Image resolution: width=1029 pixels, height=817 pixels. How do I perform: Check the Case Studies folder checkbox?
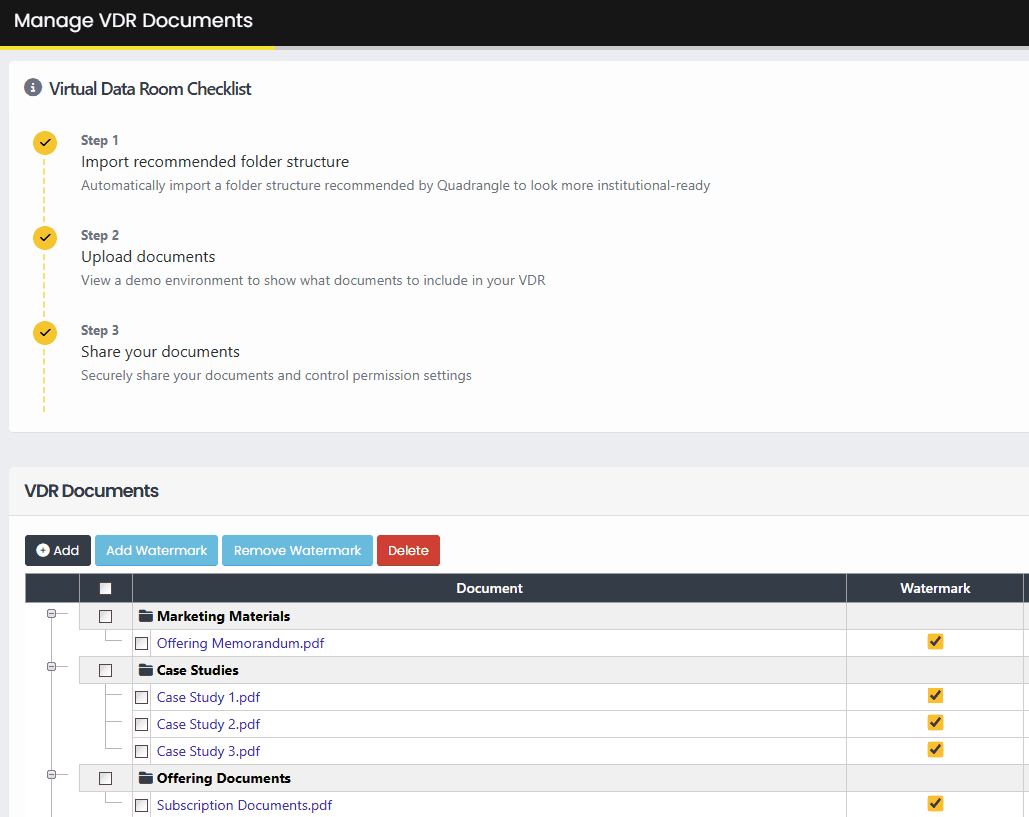click(106, 670)
